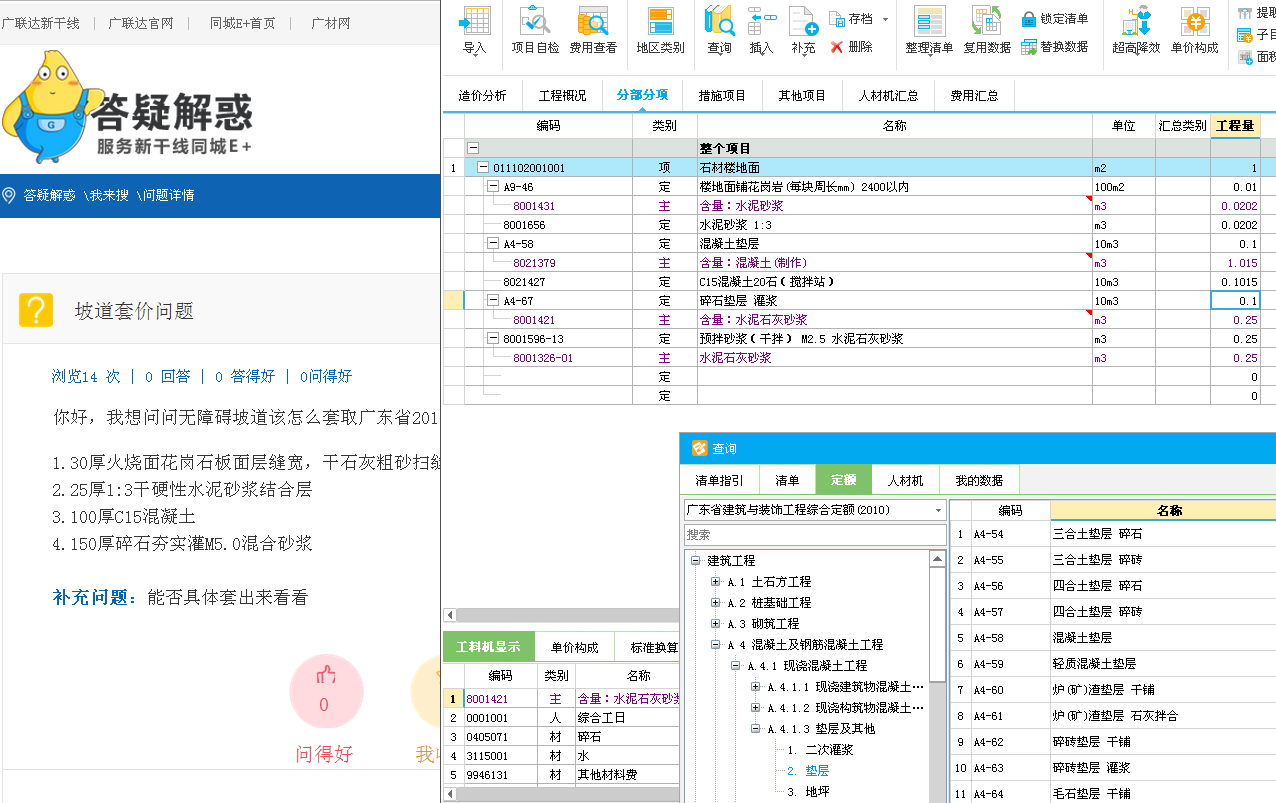This screenshot has width=1276, height=803.
Task: Switch to 措施项目 tab
Action: [722, 96]
